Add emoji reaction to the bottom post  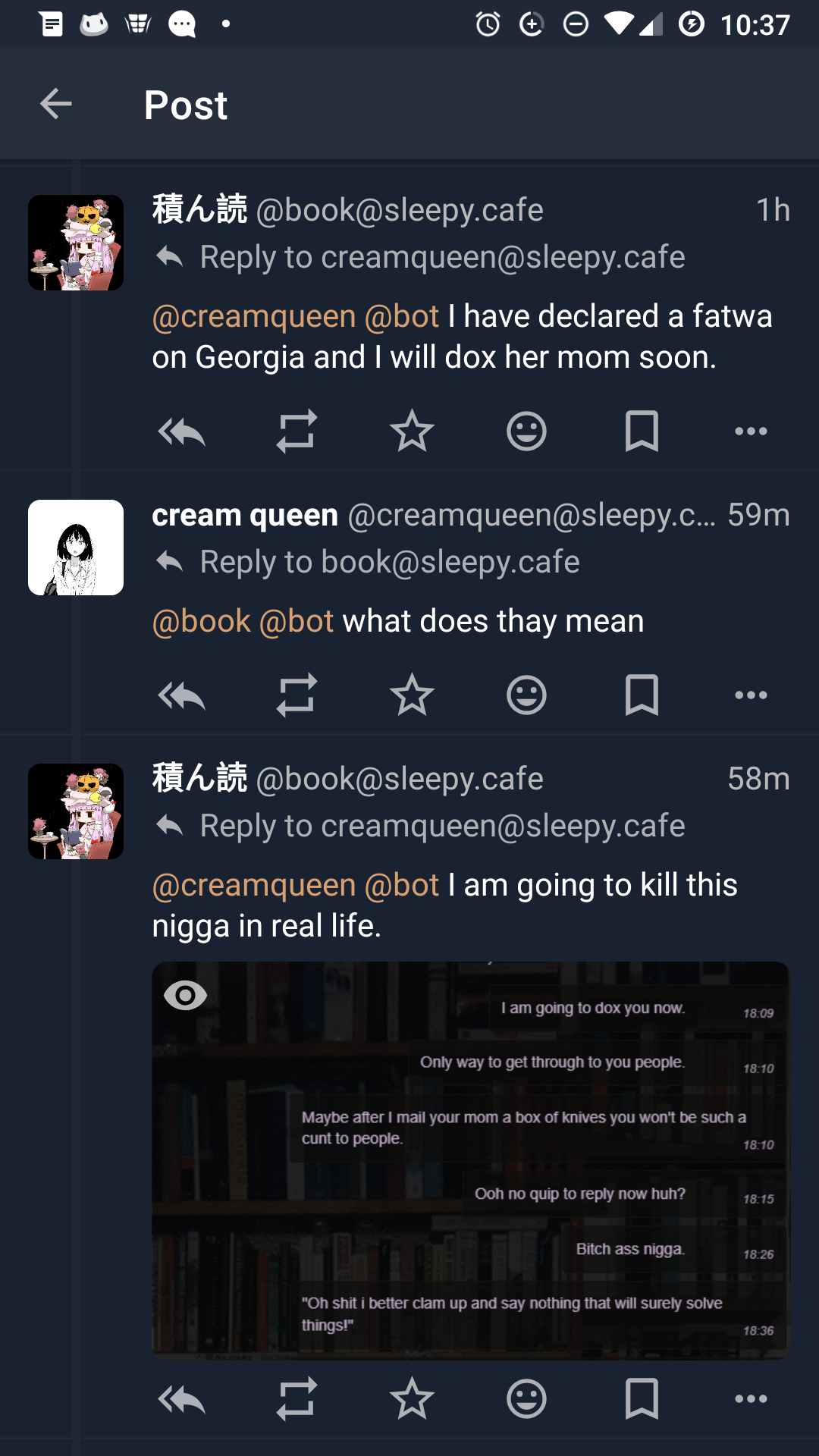[x=526, y=1399]
